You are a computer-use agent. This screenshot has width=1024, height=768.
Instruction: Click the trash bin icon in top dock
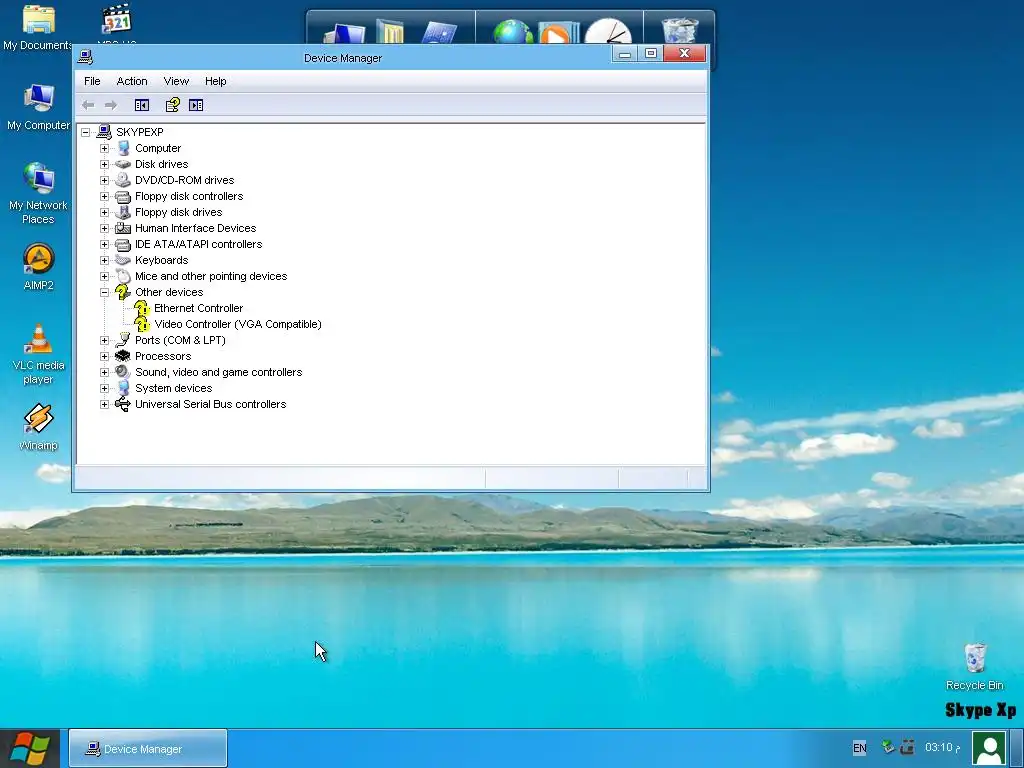click(x=680, y=31)
